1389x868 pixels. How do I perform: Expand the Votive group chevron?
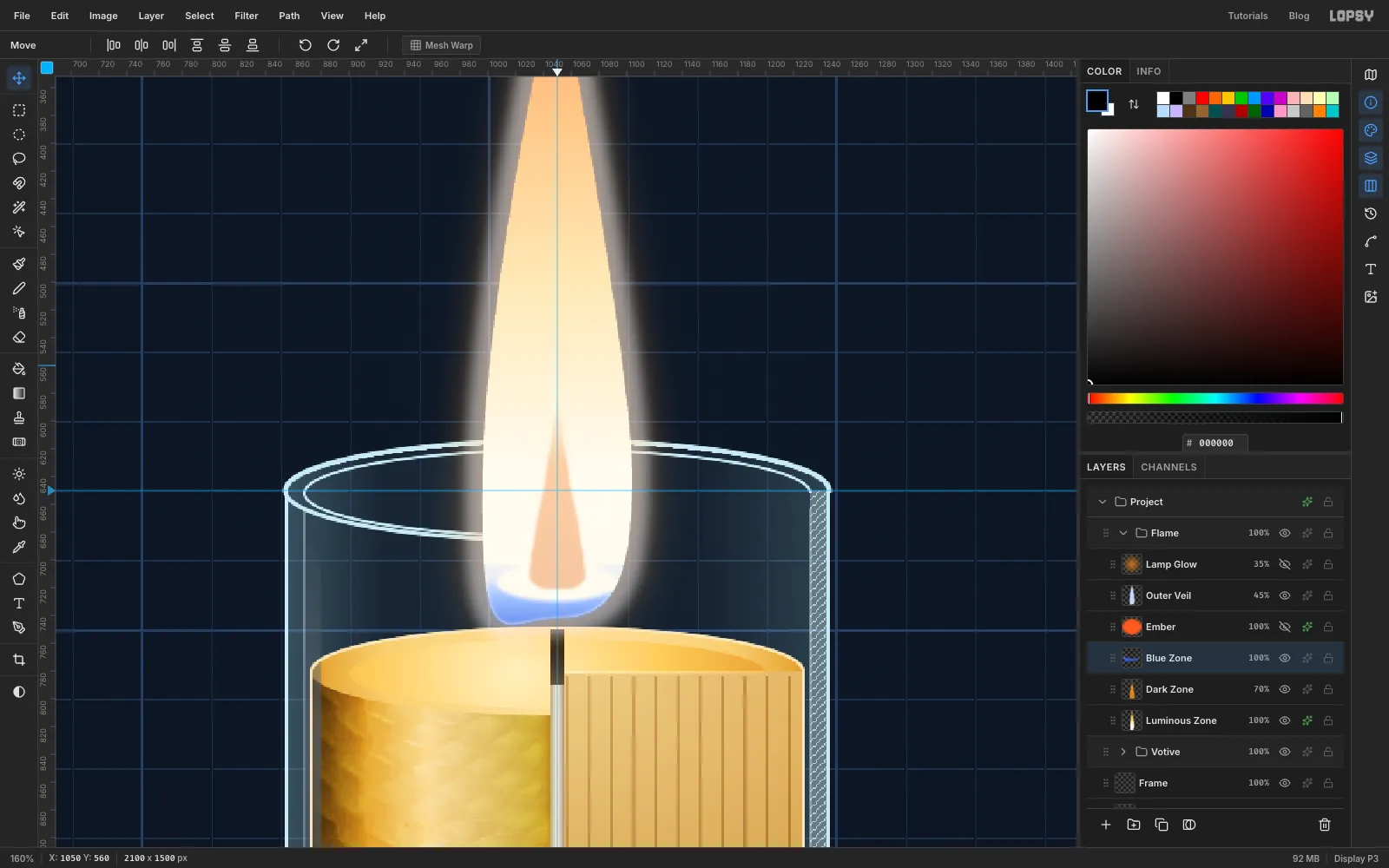(x=1123, y=752)
